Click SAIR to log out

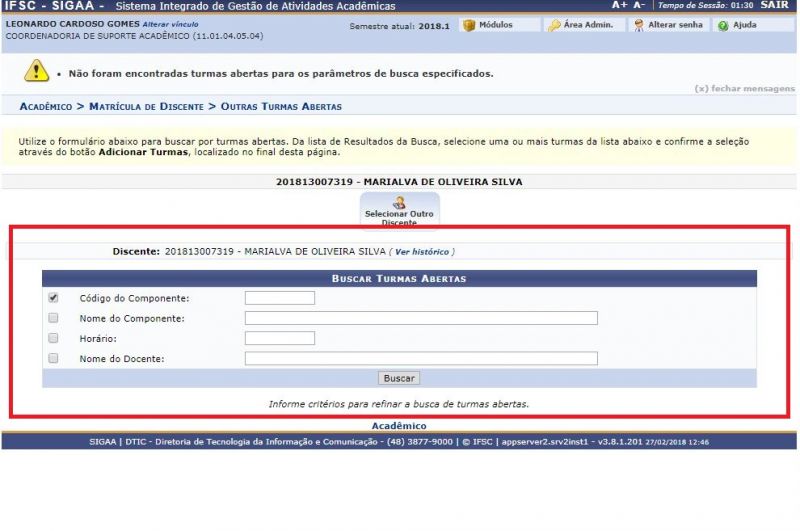tap(774, 6)
